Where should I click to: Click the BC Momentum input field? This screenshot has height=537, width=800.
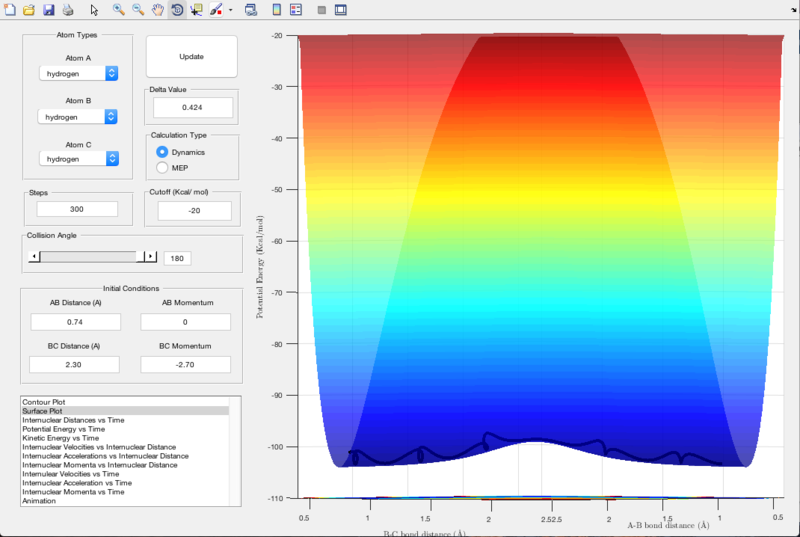click(x=185, y=364)
